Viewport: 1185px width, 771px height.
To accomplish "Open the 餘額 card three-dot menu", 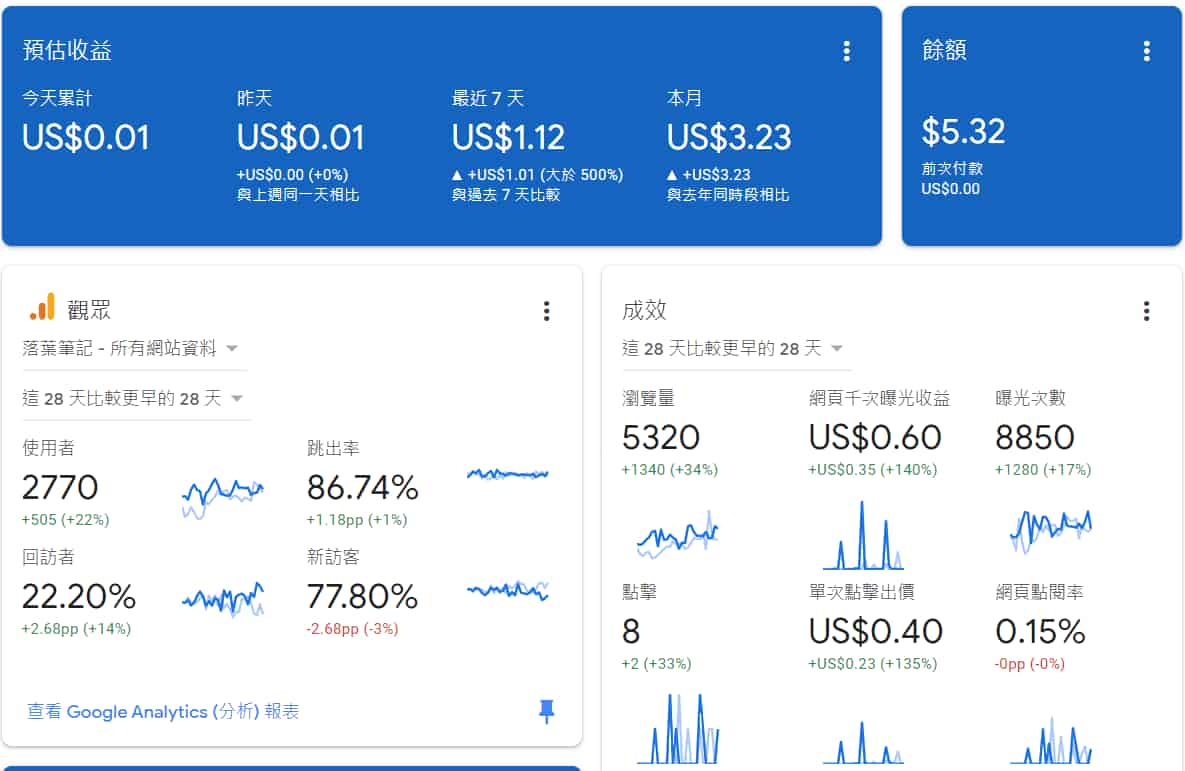I will coord(1146,51).
